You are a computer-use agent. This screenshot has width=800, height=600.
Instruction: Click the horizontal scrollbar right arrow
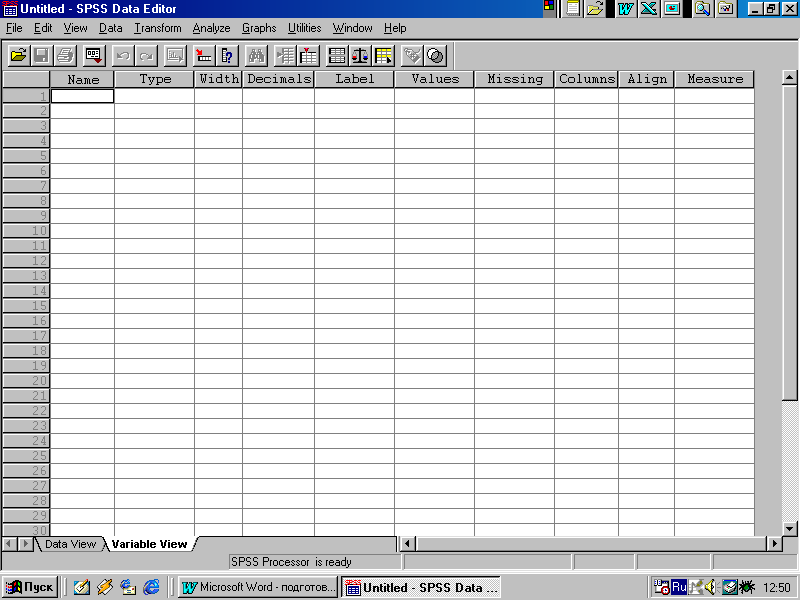774,544
